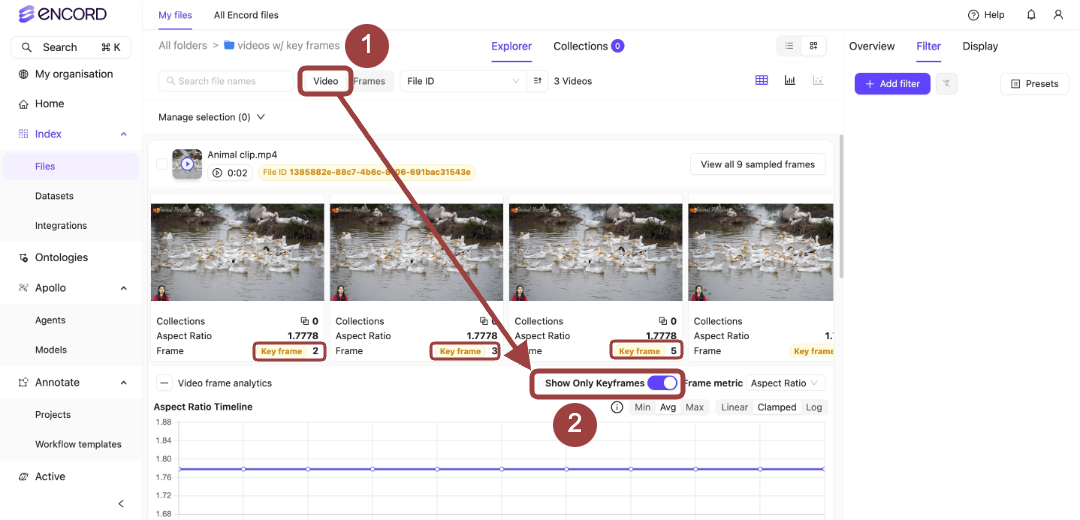Open the Help menu

[x=986, y=14]
